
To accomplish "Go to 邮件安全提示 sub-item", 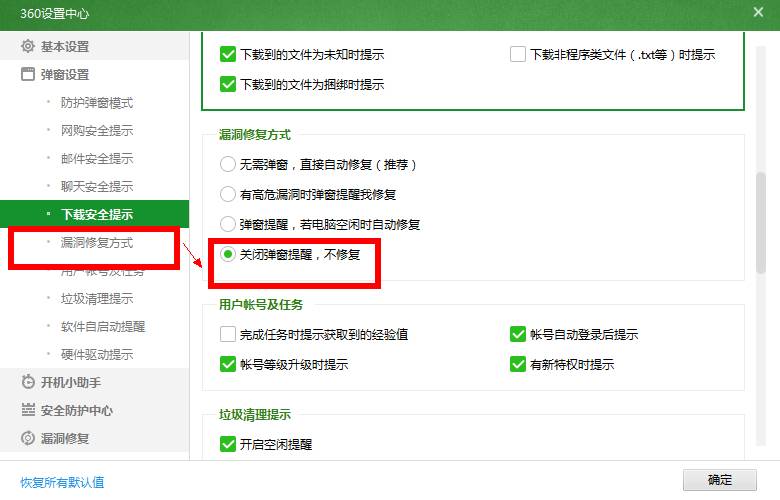I will point(97,158).
